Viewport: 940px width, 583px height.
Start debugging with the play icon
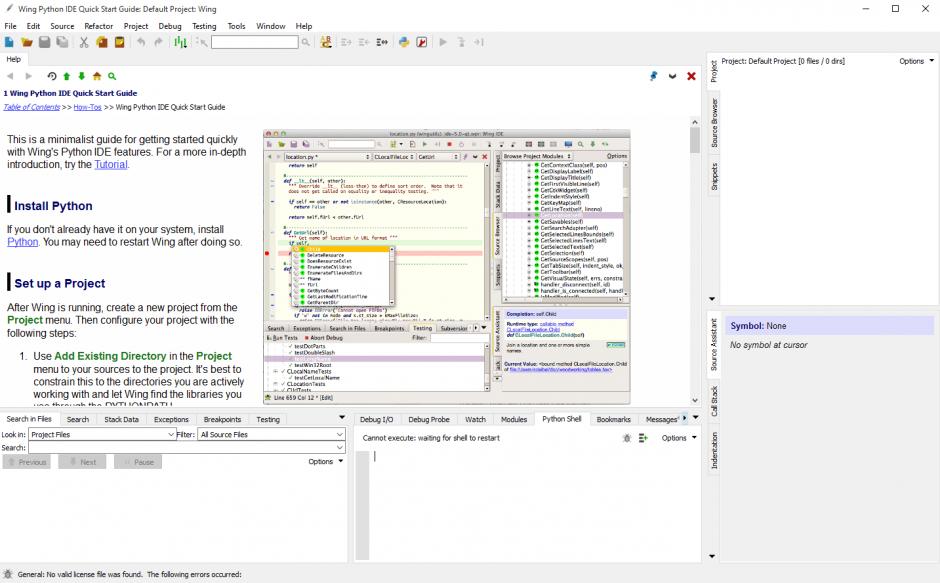click(443, 42)
